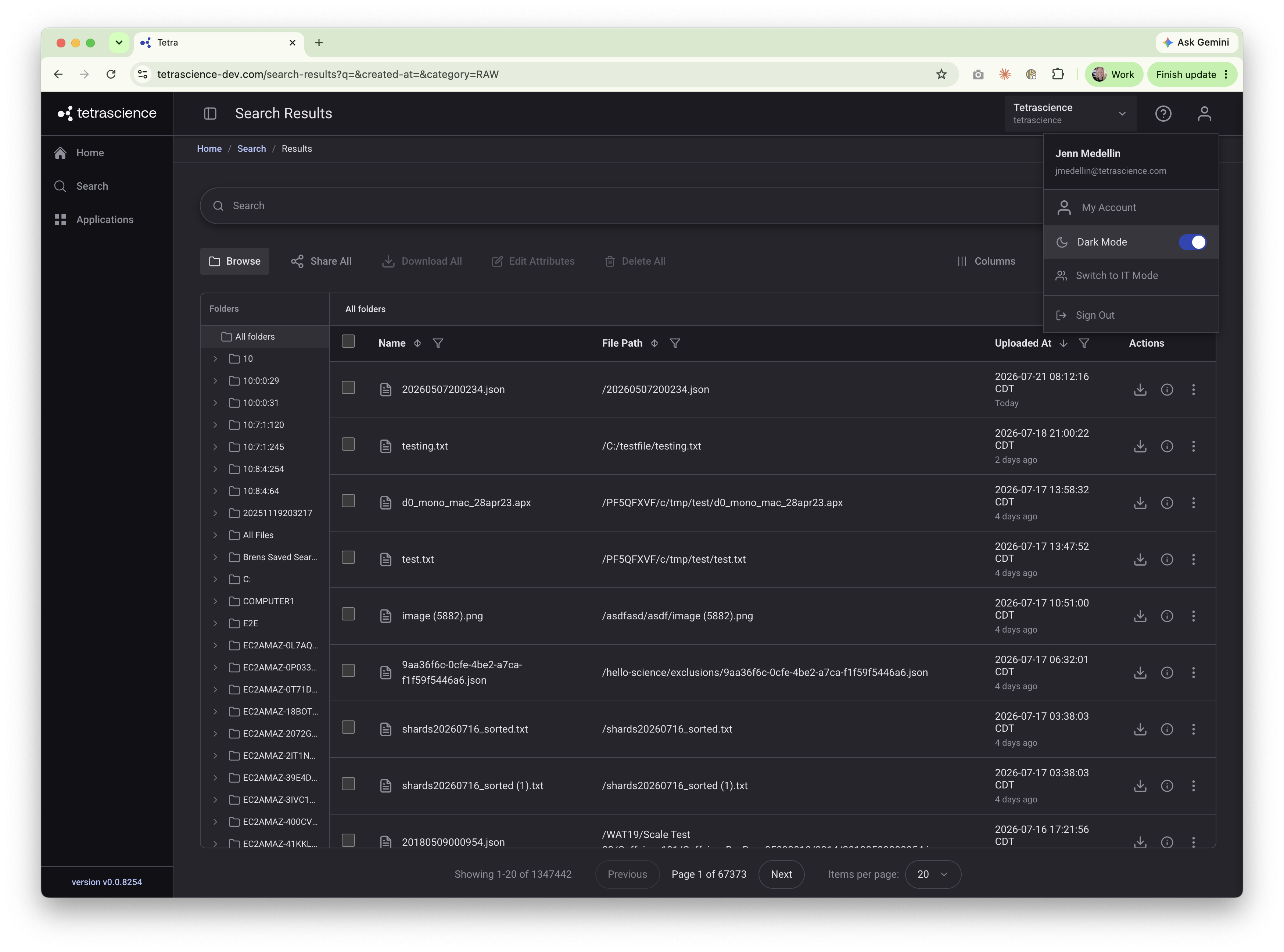The image size is (1284, 952).
Task: Sort by Uploaded At descending arrow
Action: point(1063,343)
